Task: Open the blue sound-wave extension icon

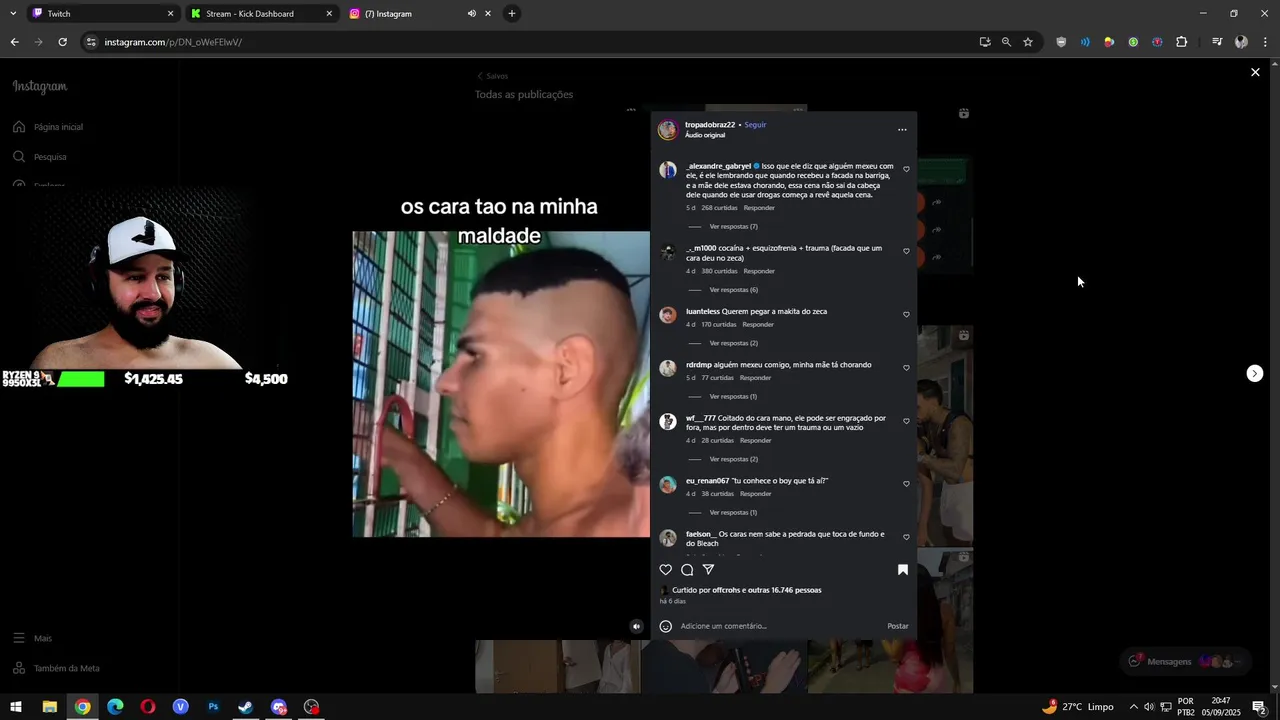Action: 1085,42
